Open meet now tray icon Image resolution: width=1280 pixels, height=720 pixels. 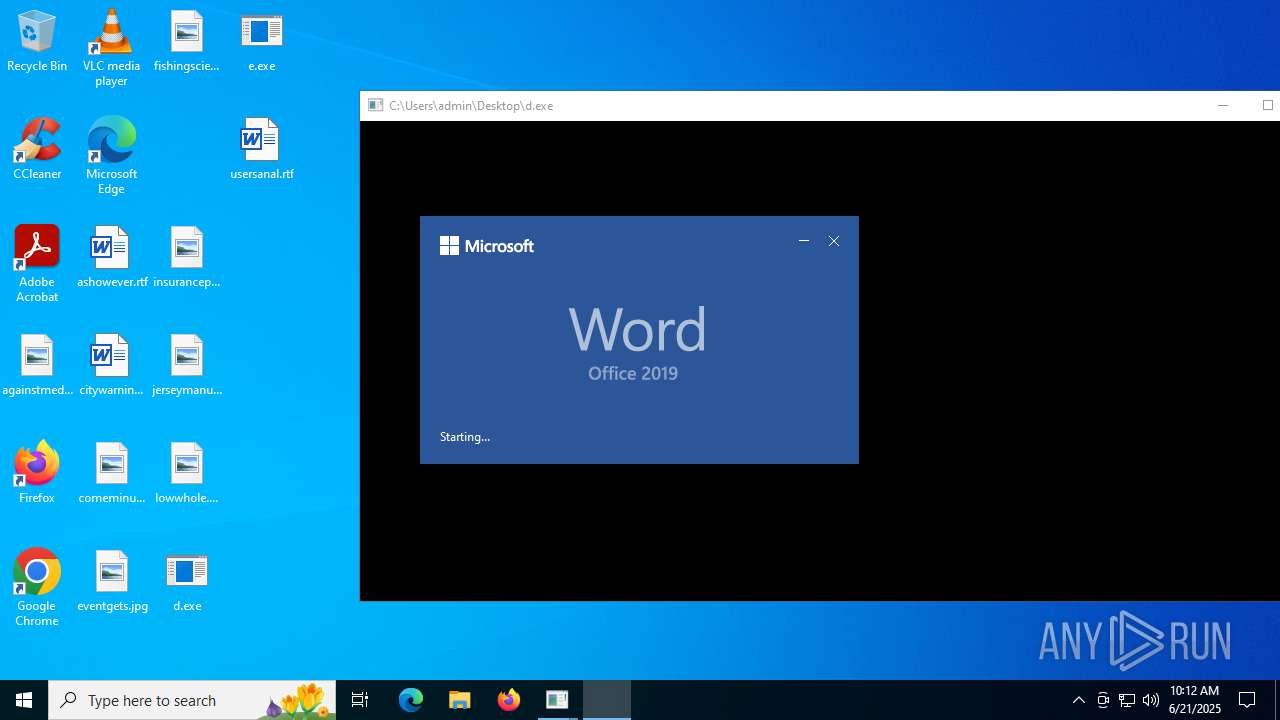point(1103,700)
